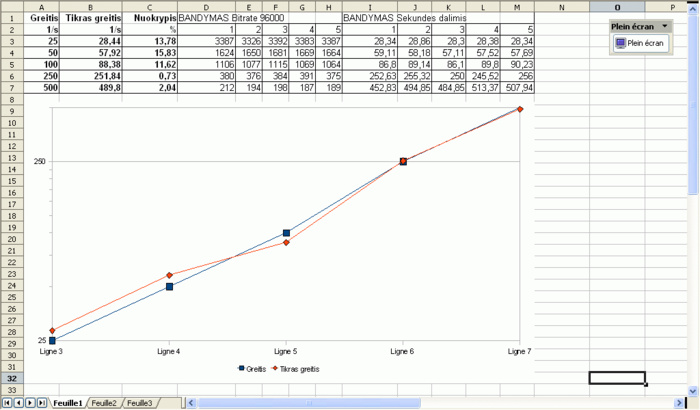The image size is (700, 410).
Task: Click the orange Tikras greitis legend marker
Action: pos(274,368)
